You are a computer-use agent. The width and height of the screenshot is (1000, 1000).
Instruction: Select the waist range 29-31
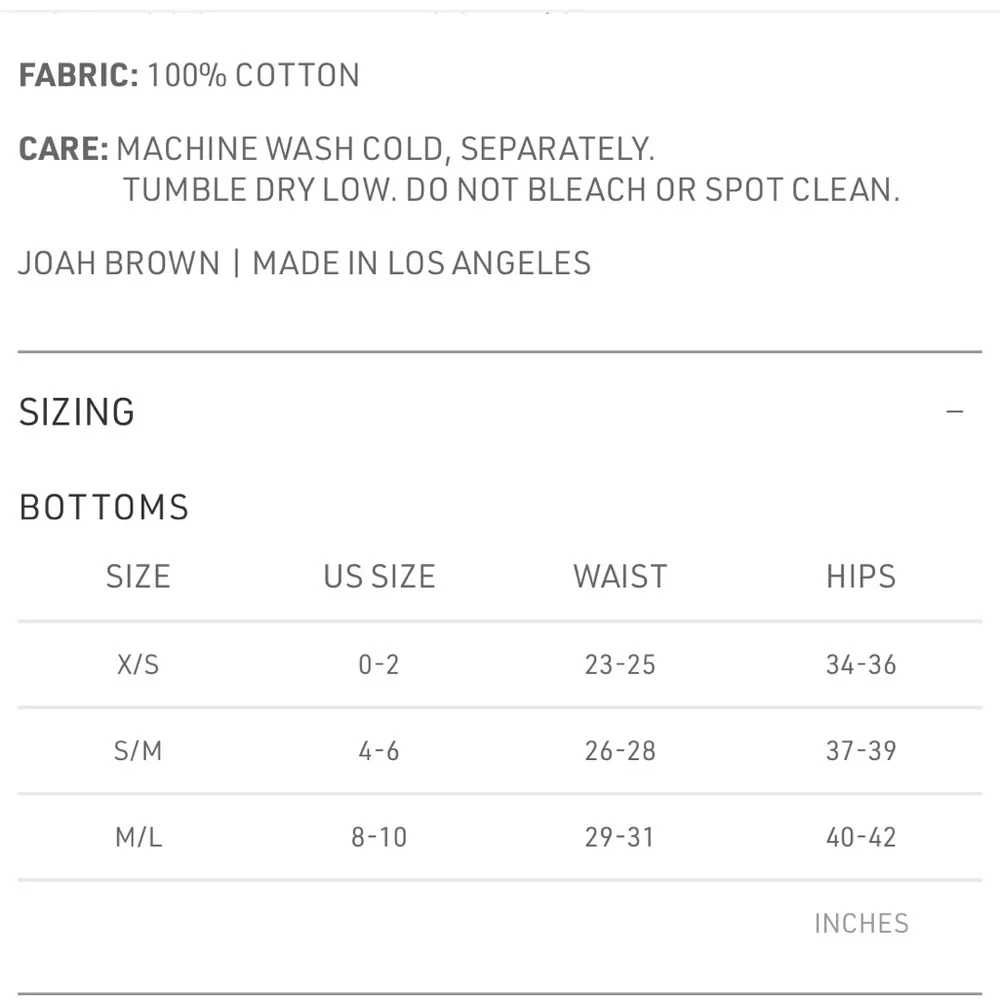(620, 837)
